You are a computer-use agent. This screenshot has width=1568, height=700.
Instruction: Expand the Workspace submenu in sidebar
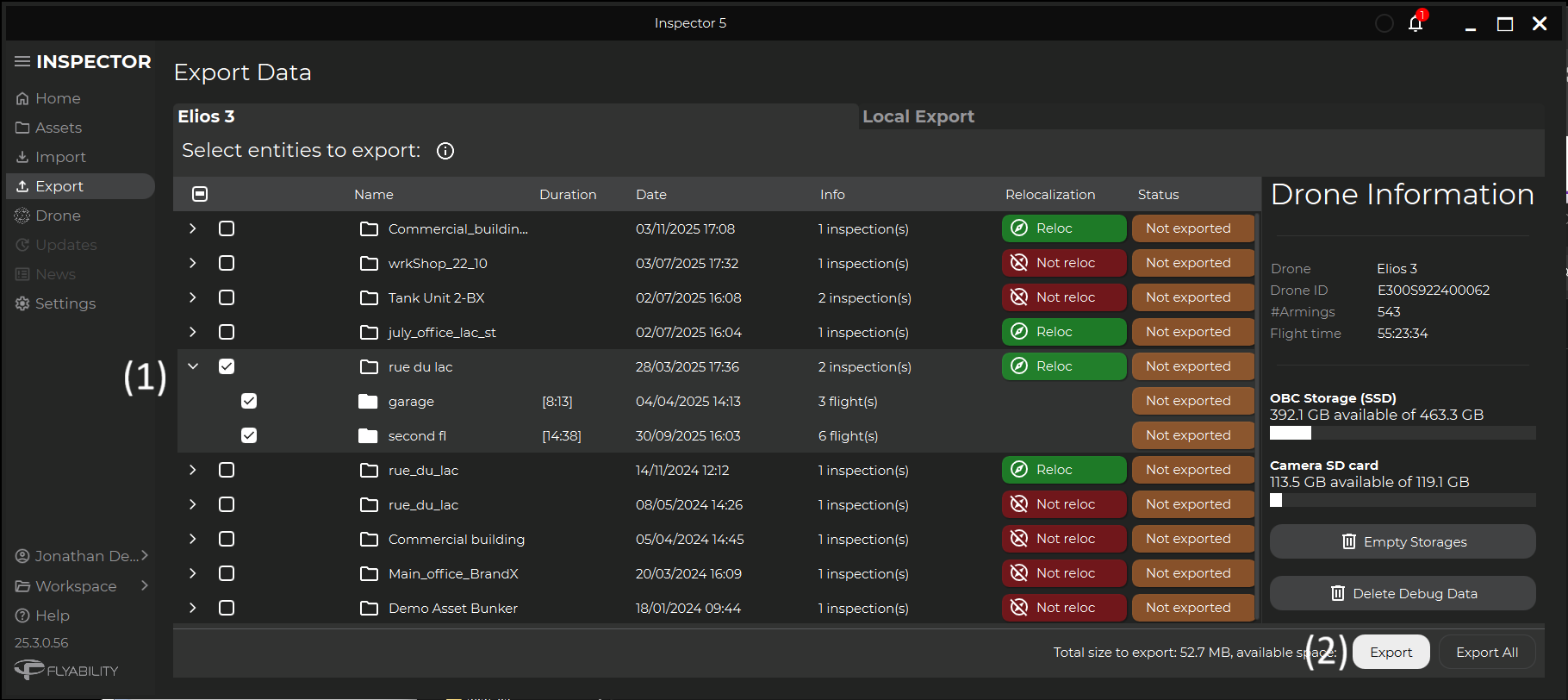(145, 585)
